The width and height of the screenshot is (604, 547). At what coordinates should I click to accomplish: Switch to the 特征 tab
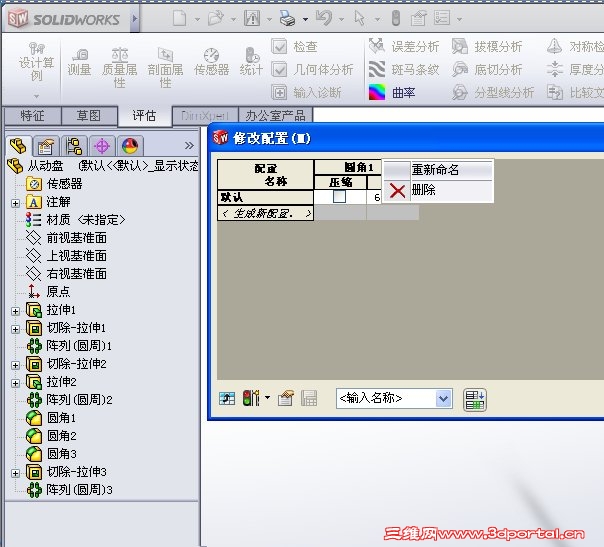point(32,116)
